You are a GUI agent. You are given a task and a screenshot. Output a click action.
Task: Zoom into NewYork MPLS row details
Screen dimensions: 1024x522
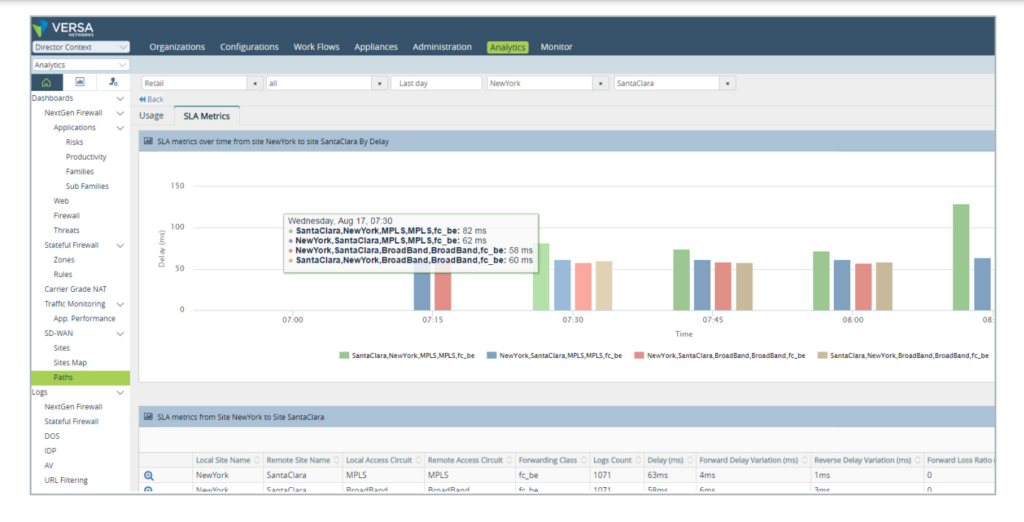click(x=149, y=476)
